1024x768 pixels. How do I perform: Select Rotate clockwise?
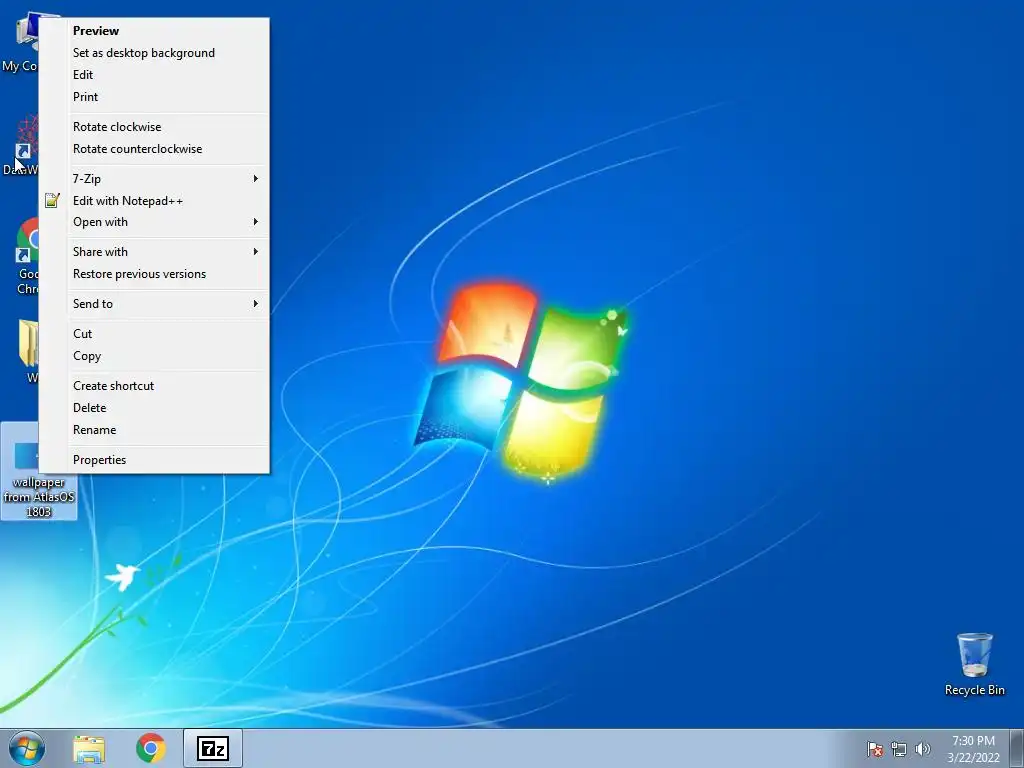(x=154, y=127)
